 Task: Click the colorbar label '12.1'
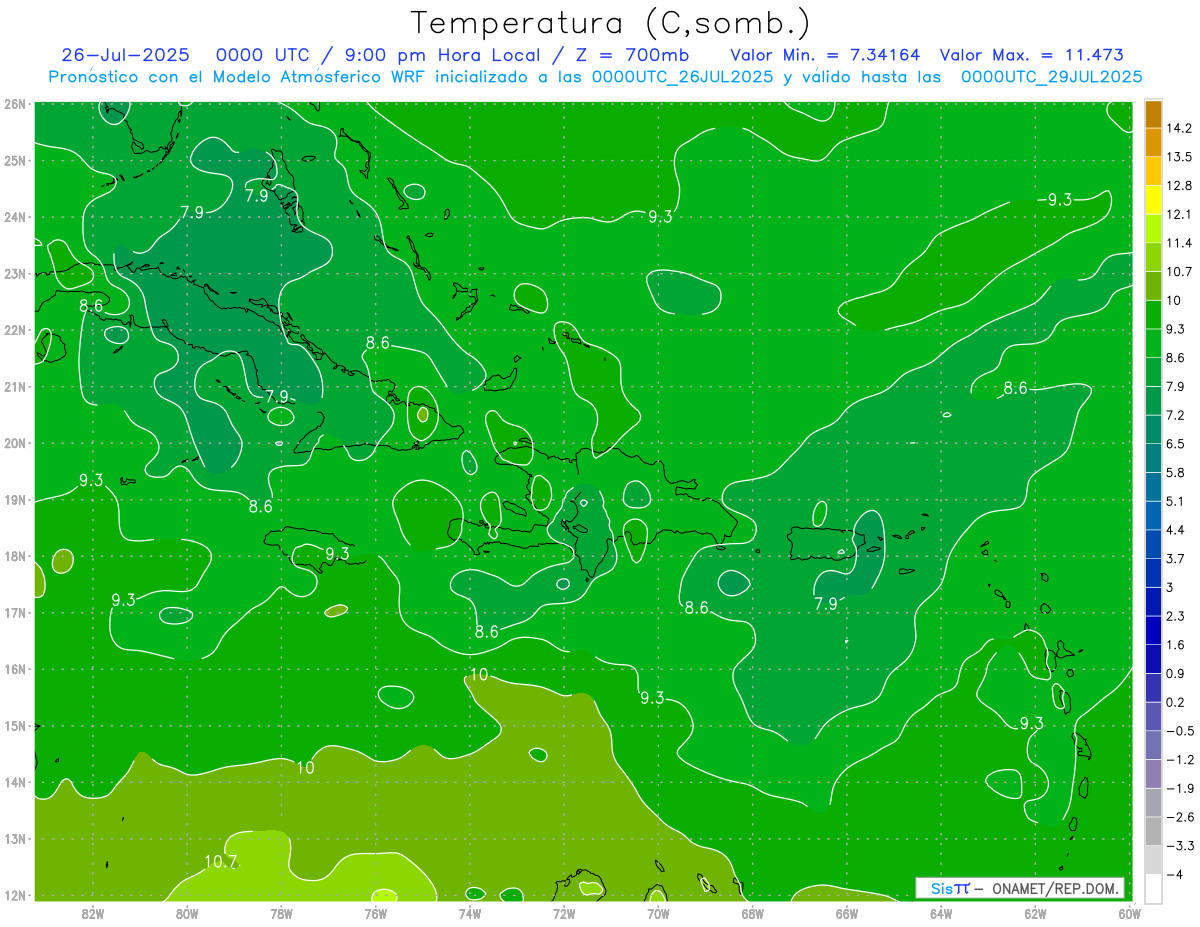click(x=1179, y=215)
